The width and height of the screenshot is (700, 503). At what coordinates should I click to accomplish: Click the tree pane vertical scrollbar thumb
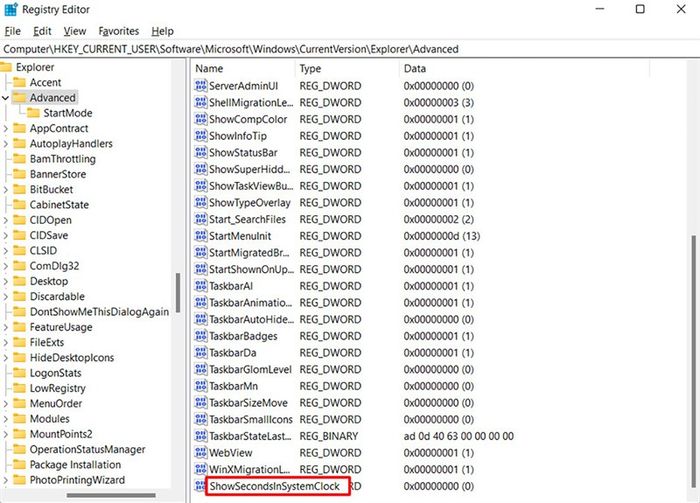coord(178,292)
